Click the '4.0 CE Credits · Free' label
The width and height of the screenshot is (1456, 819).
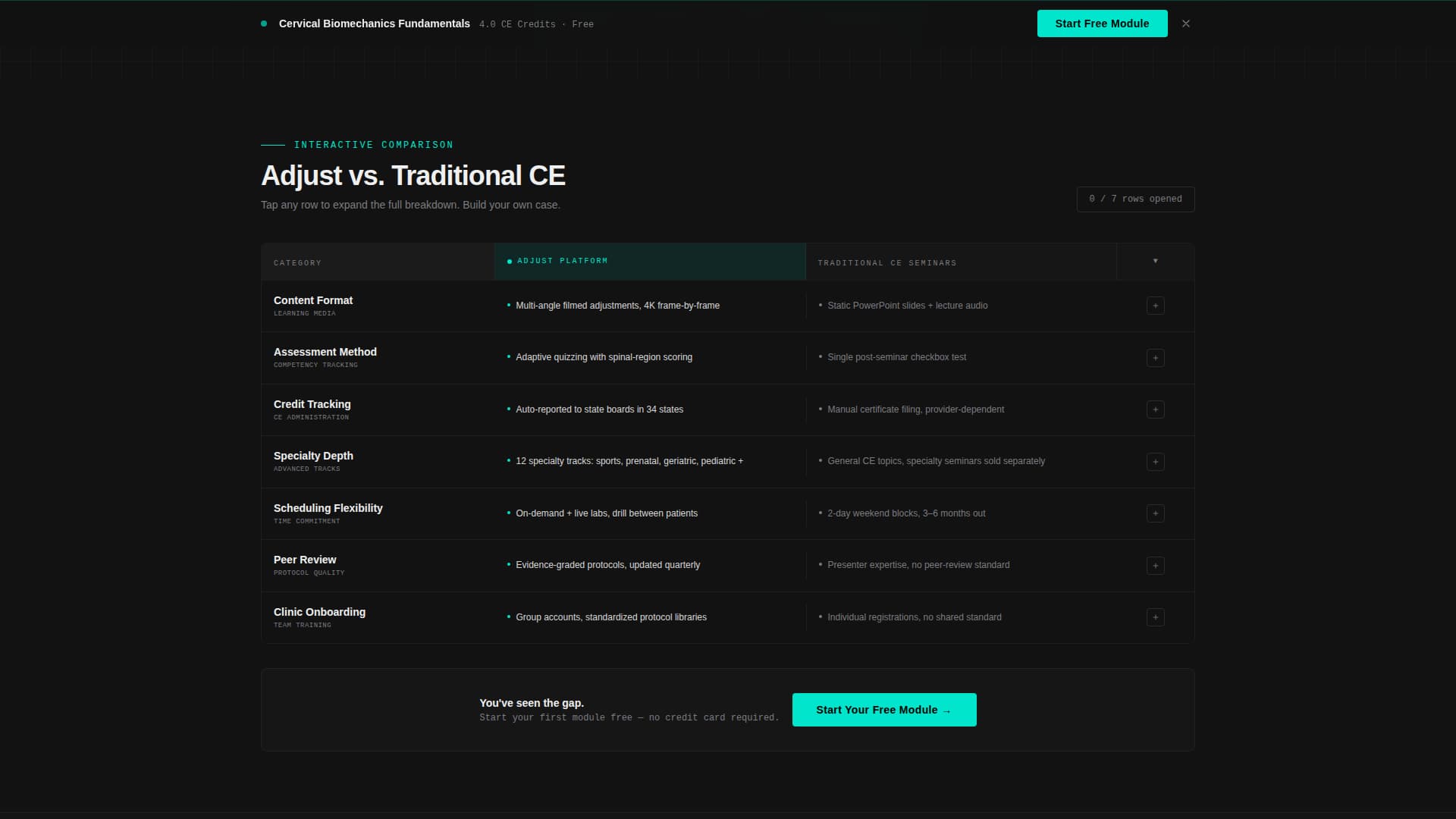pyautogui.click(x=536, y=24)
